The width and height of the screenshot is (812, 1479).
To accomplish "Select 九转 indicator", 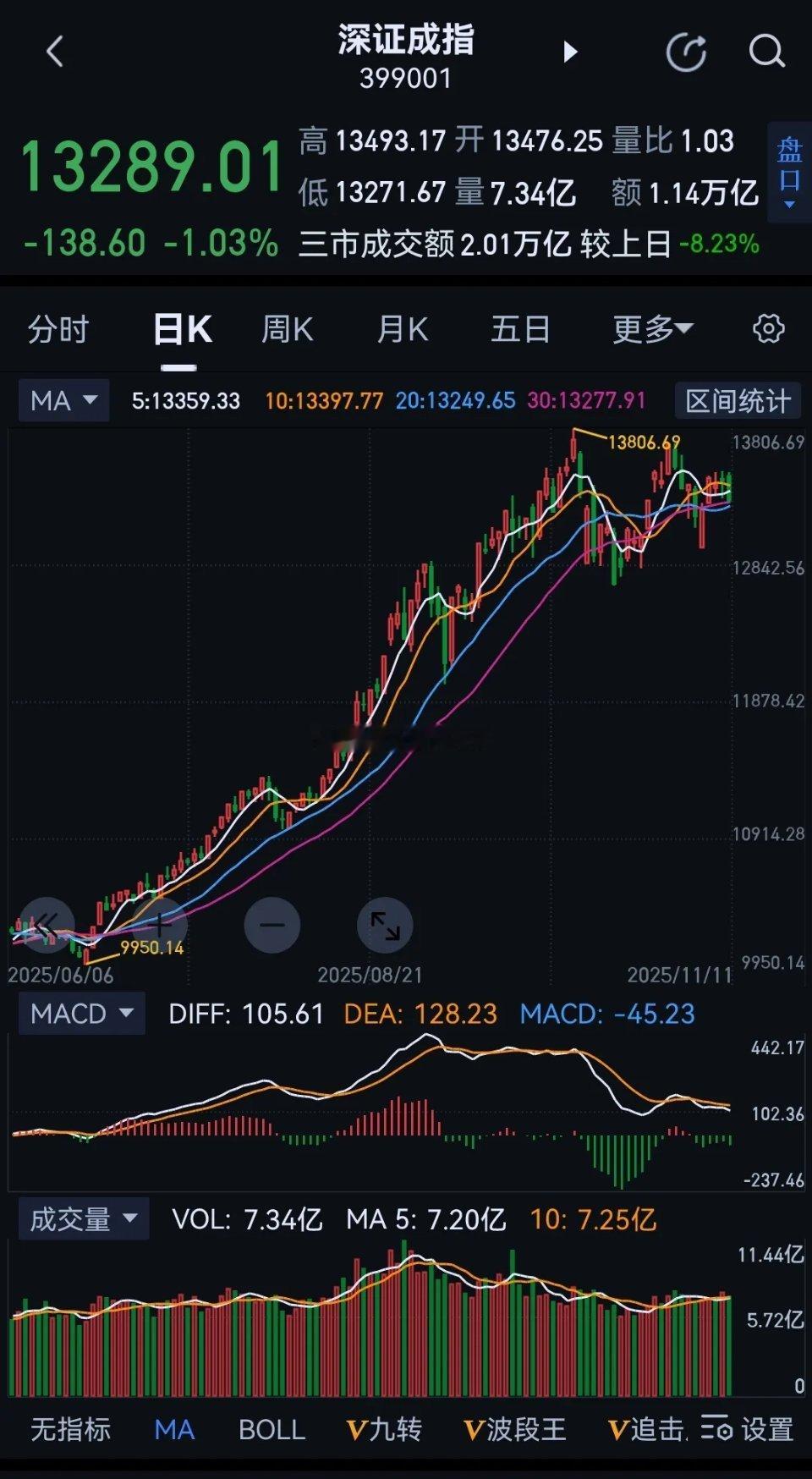I will [x=384, y=1429].
